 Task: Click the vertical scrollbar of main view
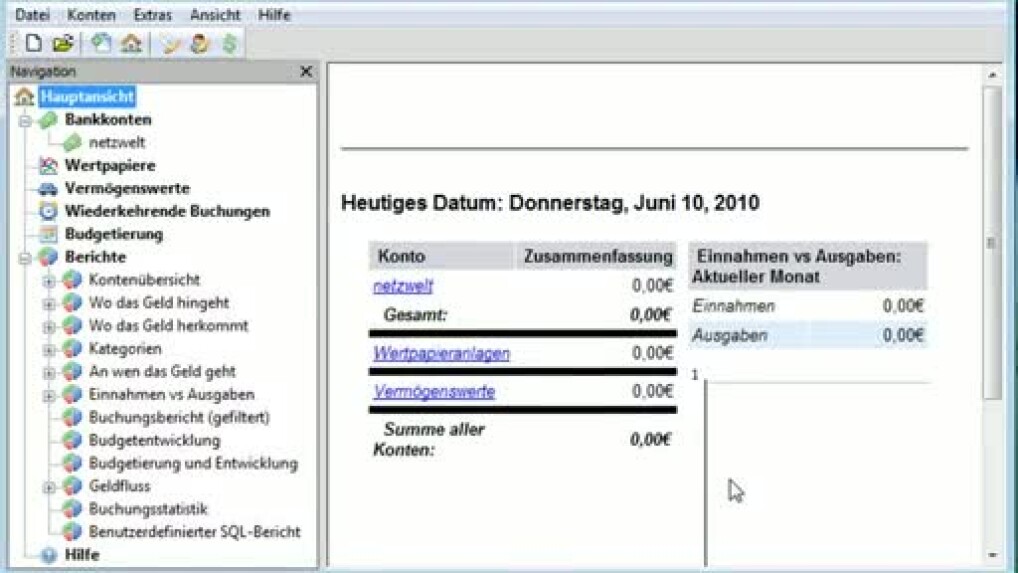992,240
